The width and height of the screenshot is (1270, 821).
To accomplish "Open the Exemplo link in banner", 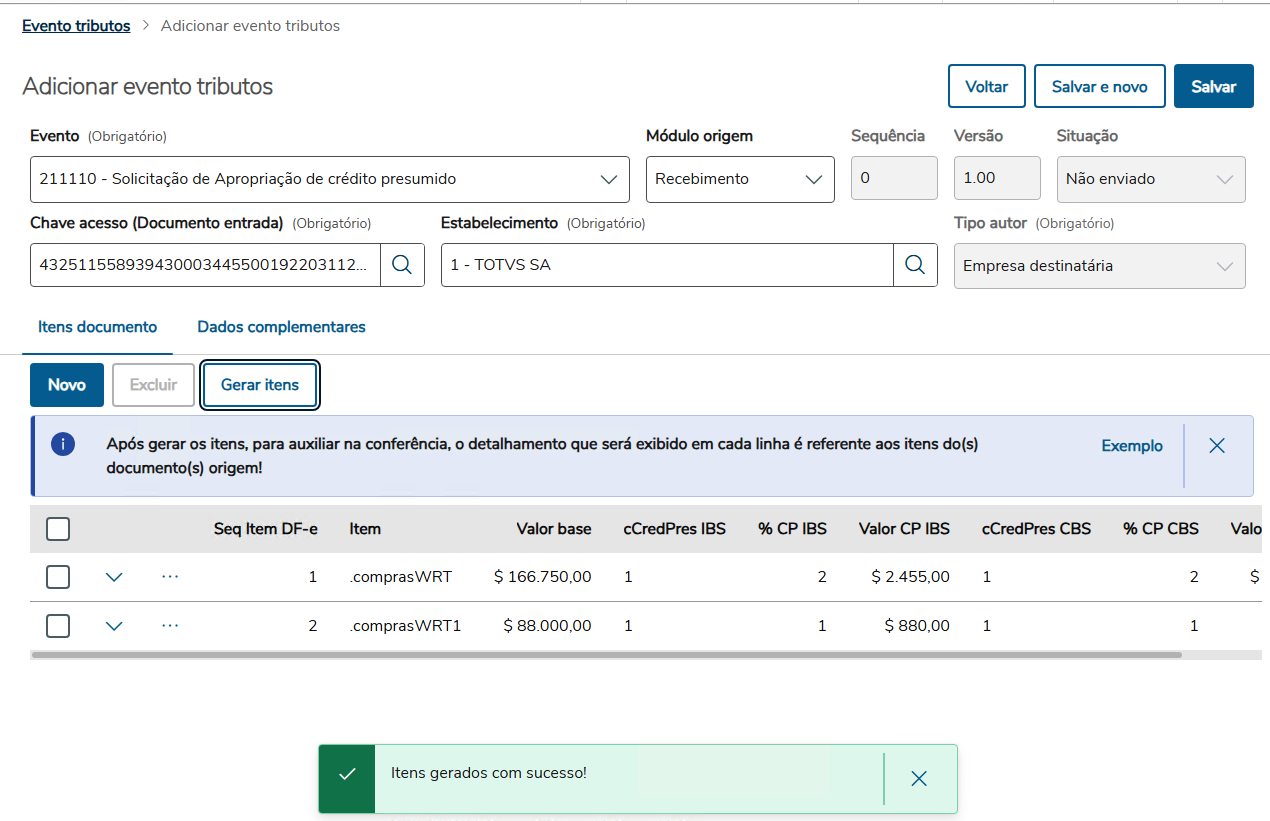I will pyautogui.click(x=1132, y=446).
